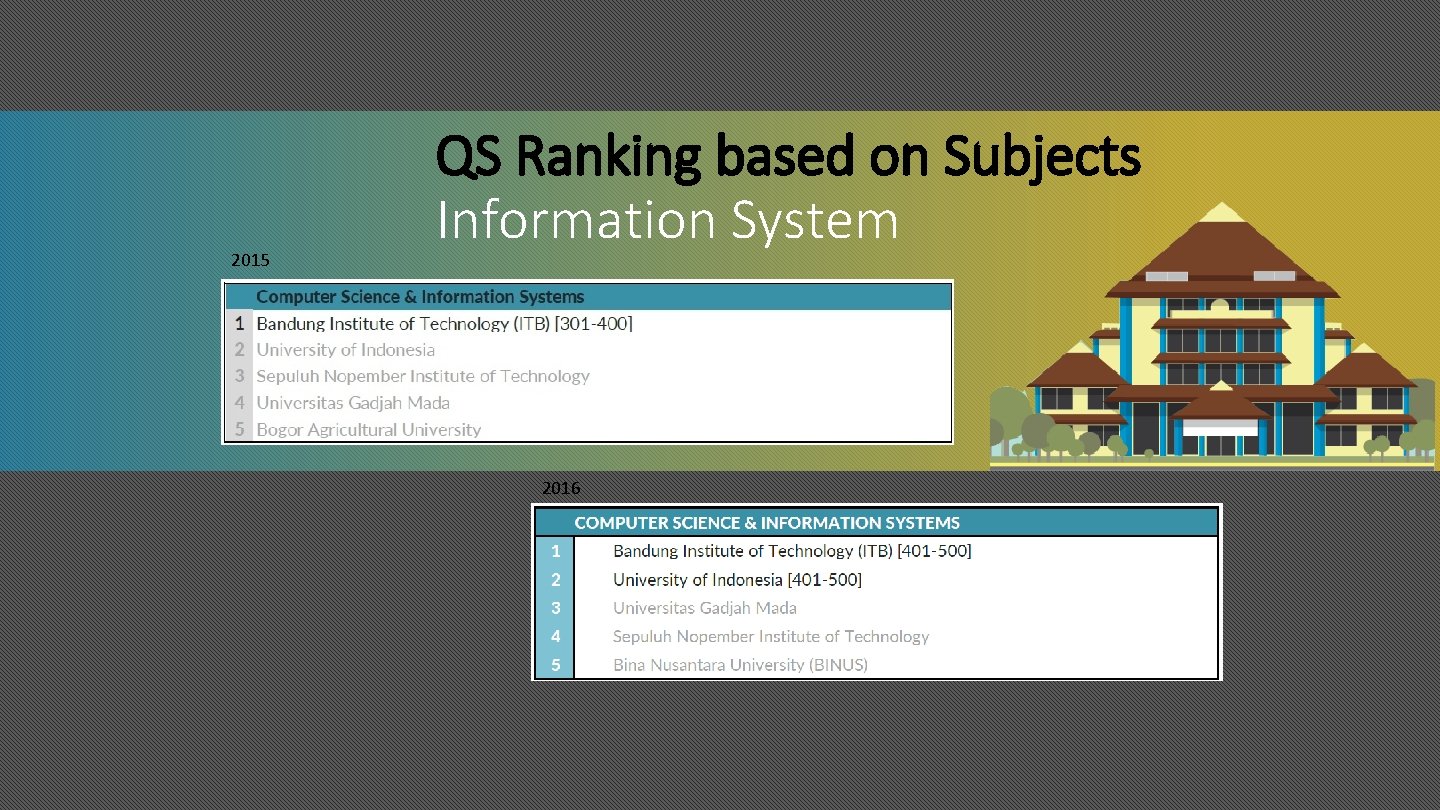This screenshot has width=1440, height=810.
Task: Click the 2016 year label
Action: click(560, 488)
